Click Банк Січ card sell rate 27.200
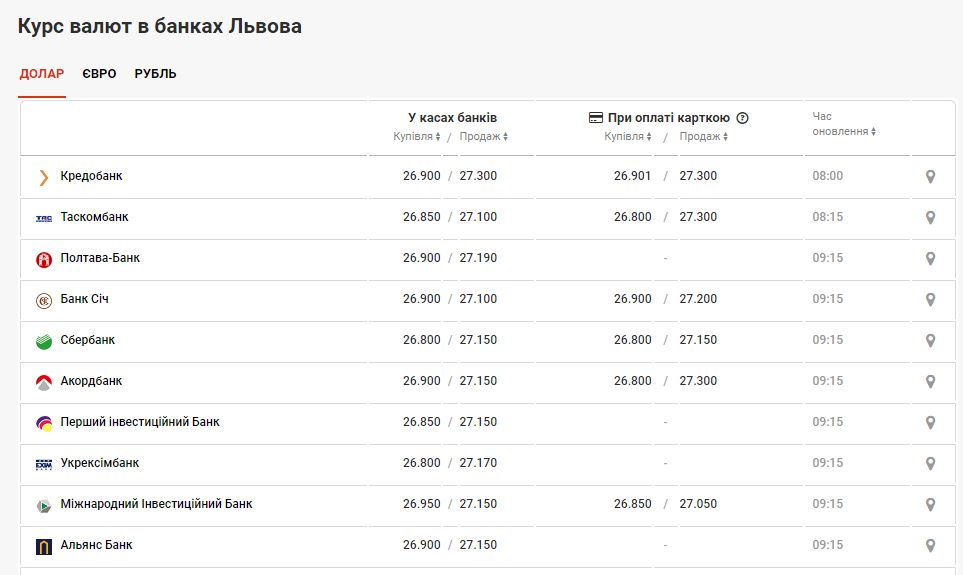 click(698, 299)
